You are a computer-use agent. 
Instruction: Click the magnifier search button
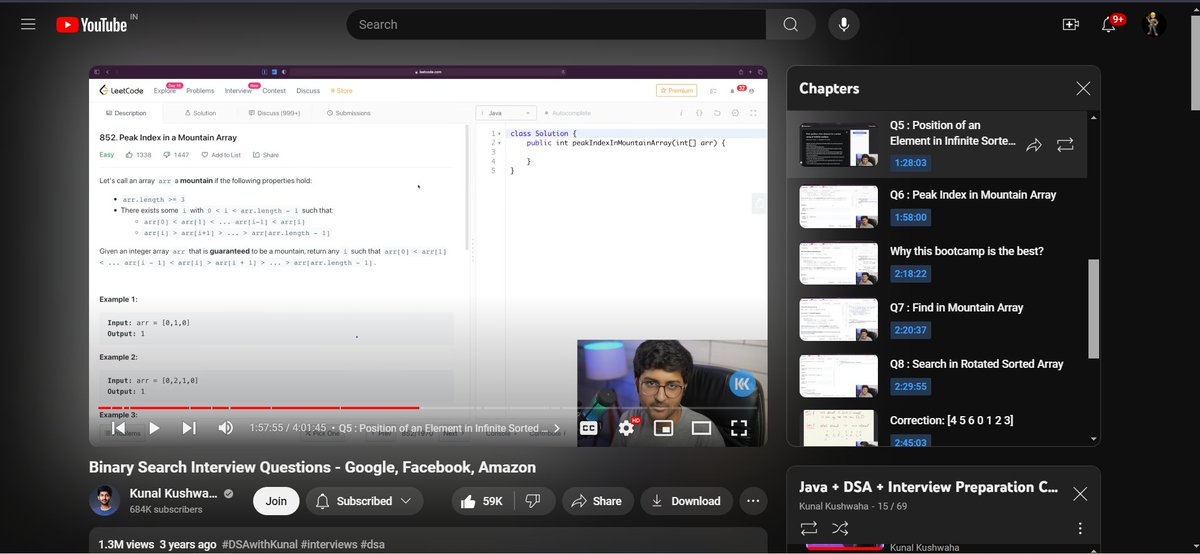pyautogui.click(x=791, y=24)
